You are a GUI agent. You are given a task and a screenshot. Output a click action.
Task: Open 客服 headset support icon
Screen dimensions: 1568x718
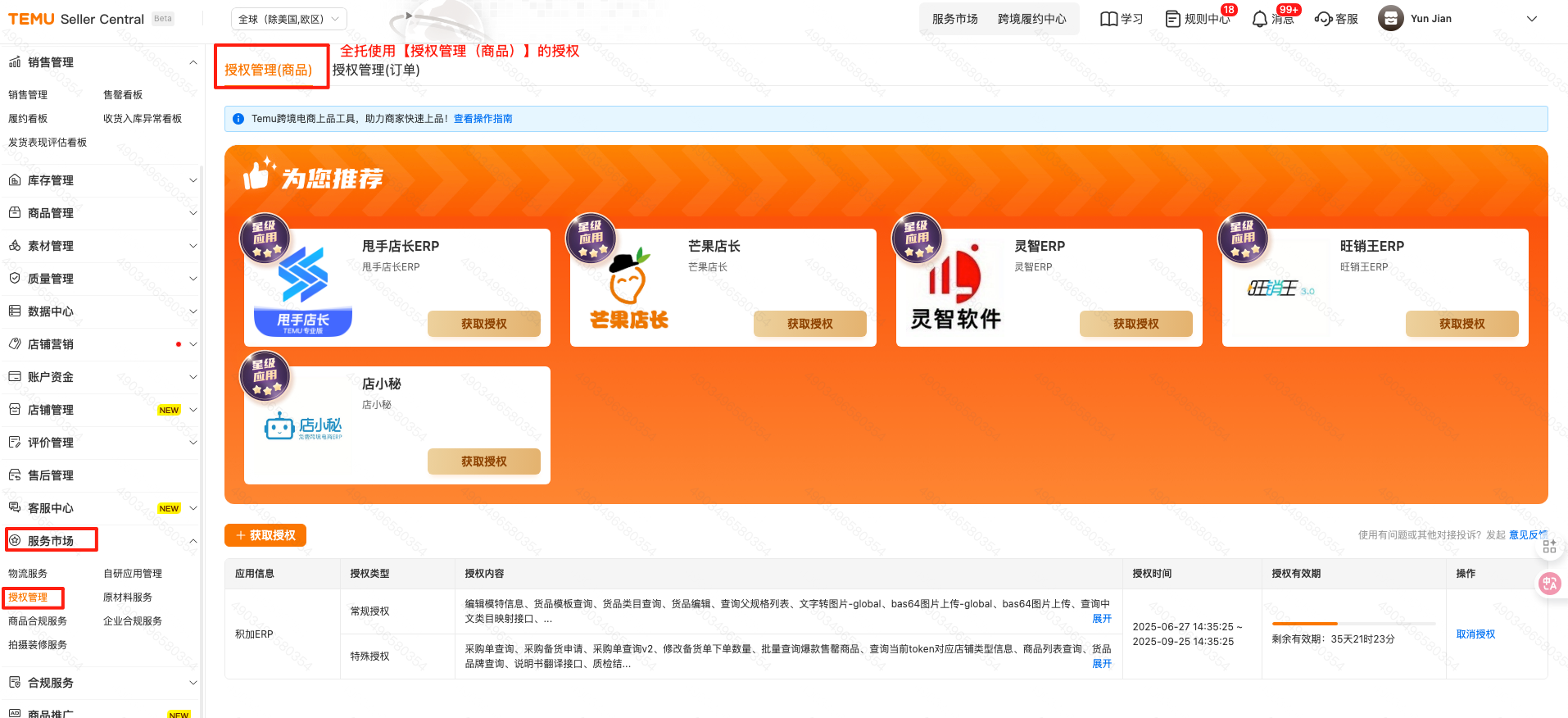[x=1323, y=19]
